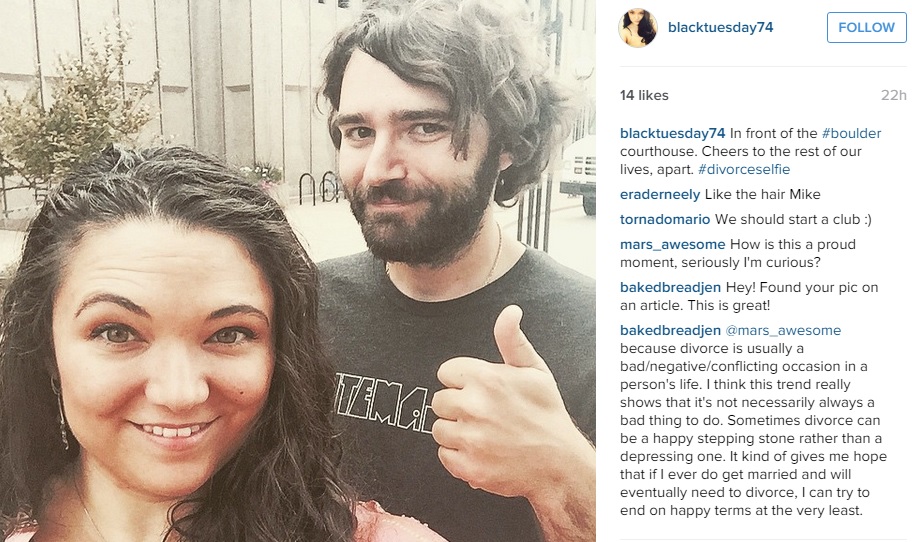The height and width of the screenshot is (542, 912).
Task: Visit eraderneely's profile
Action: pyautogui.click(x=660, y=194)
